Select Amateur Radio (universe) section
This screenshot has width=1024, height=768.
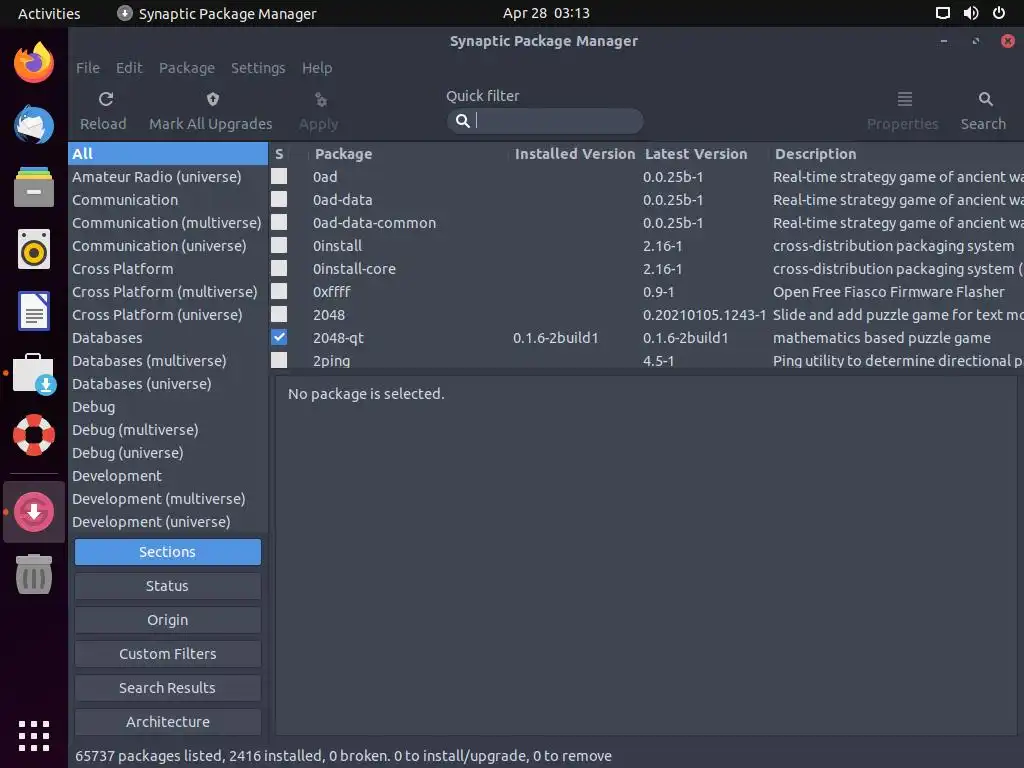(x=168, y=176)
